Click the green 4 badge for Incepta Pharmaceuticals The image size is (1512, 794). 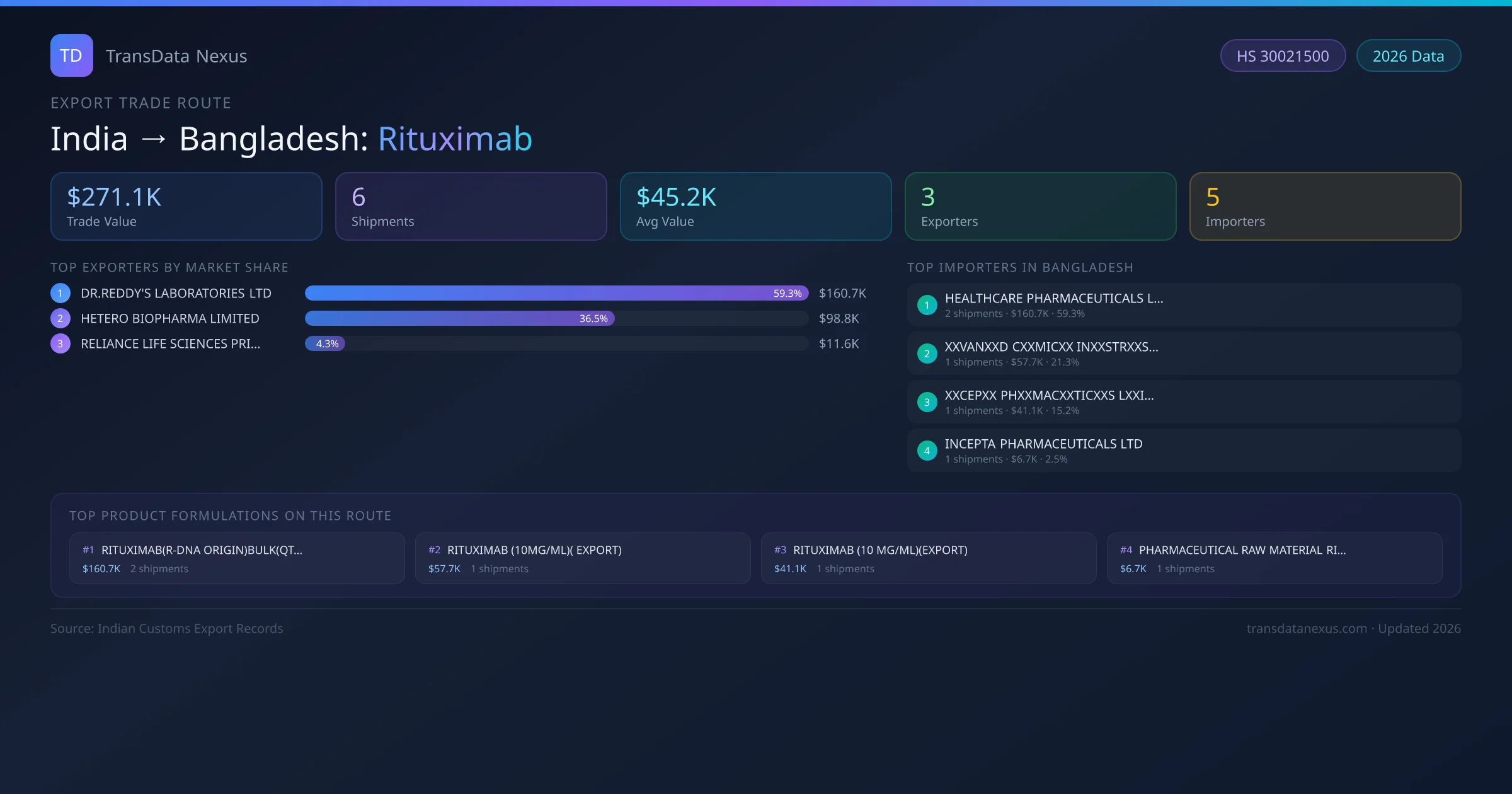[927, 450]
